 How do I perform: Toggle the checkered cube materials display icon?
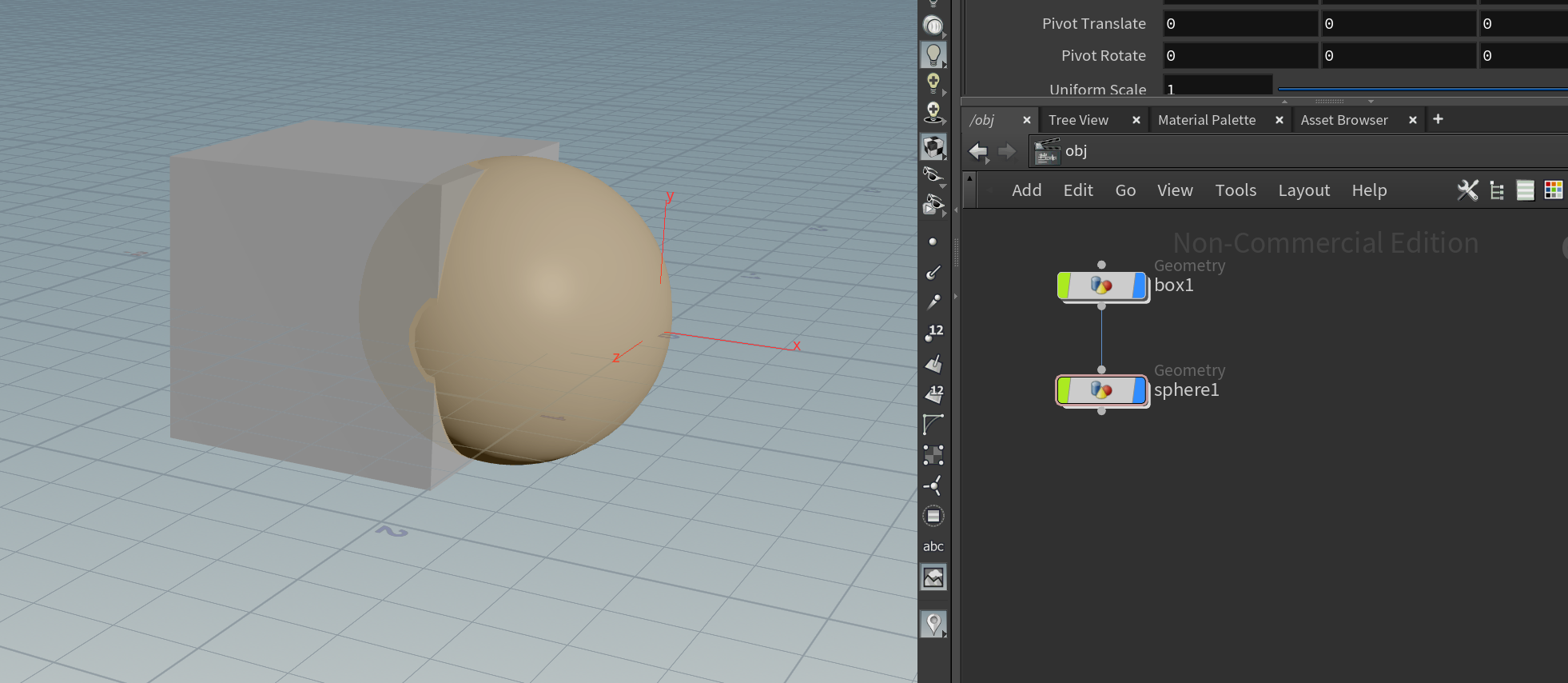pyautogui.click(x=933, y=146)
